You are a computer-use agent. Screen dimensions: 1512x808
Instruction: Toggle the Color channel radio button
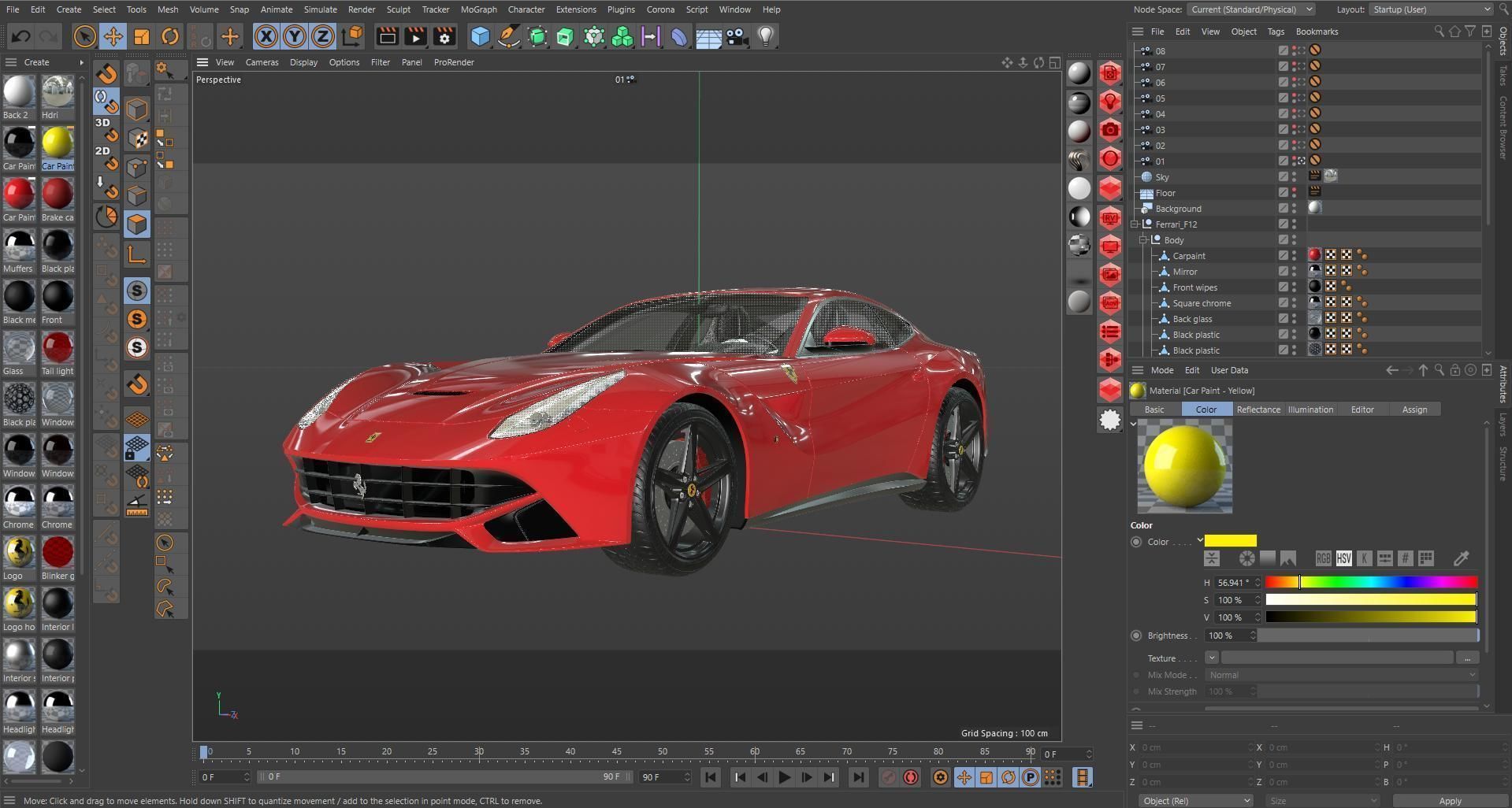(1136, 542)
